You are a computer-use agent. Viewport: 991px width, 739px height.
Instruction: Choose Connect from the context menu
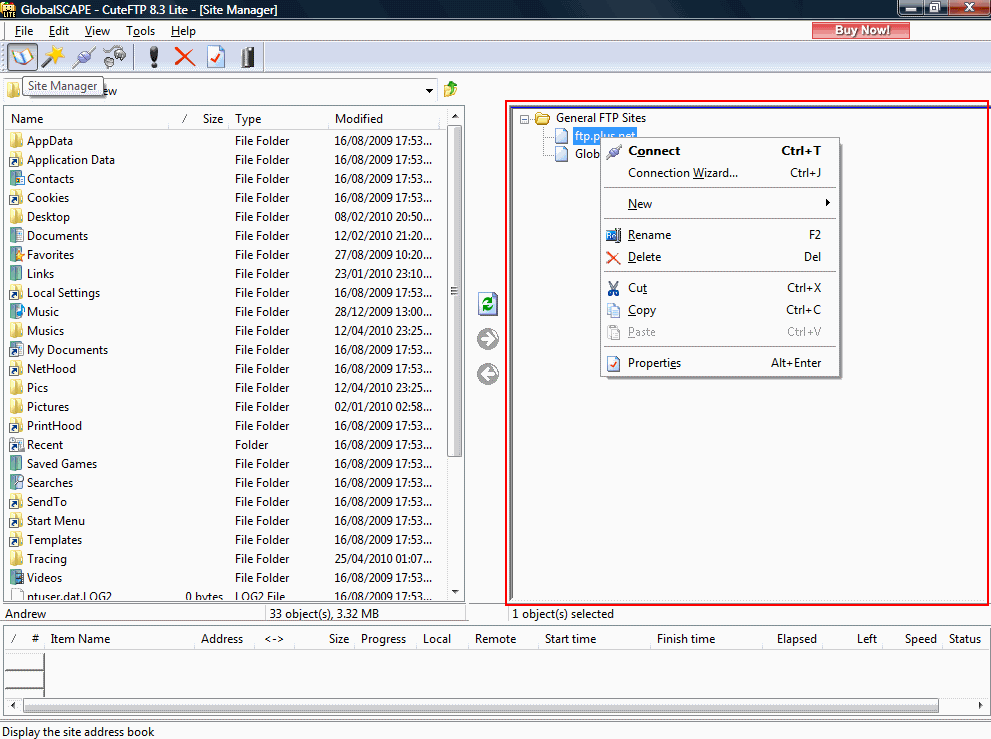[654, 151]
